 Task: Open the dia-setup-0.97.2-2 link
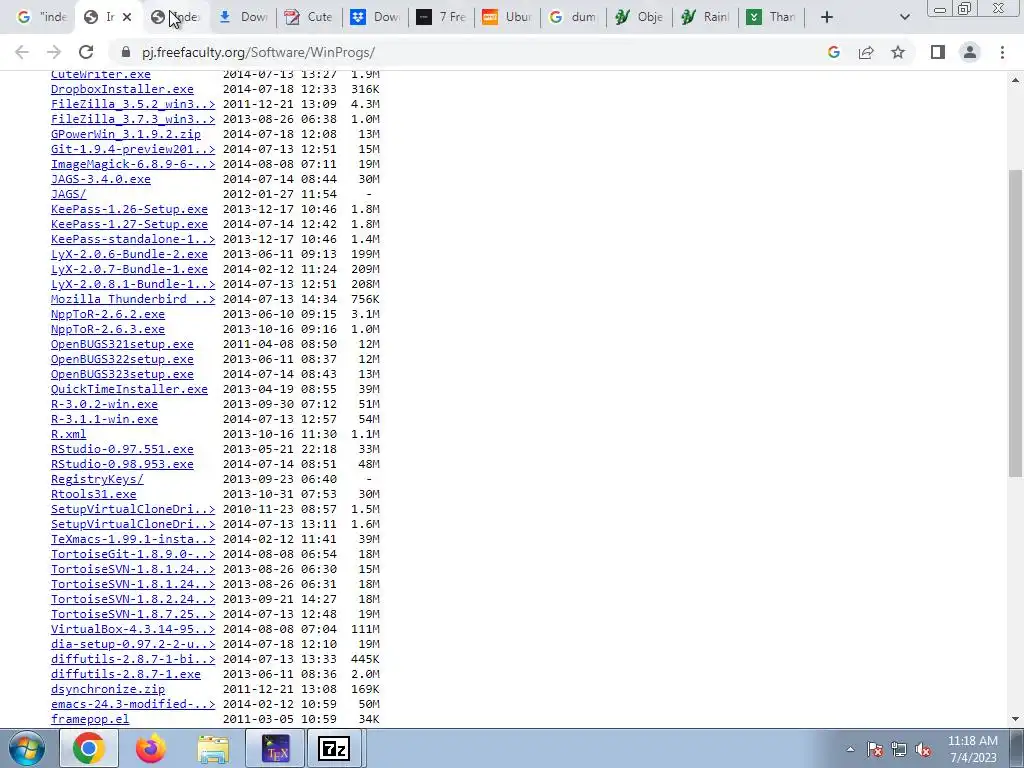pos(133,645)
